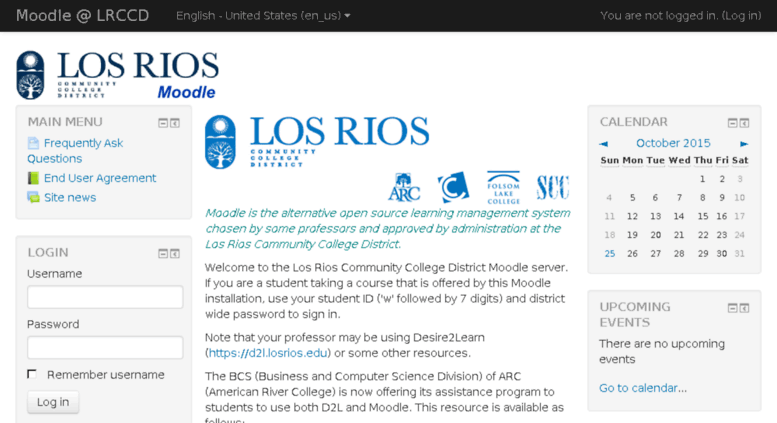Click the Sun column header in calendar
This screenshot has height=423, width=777.
click(x=610, y=160)
